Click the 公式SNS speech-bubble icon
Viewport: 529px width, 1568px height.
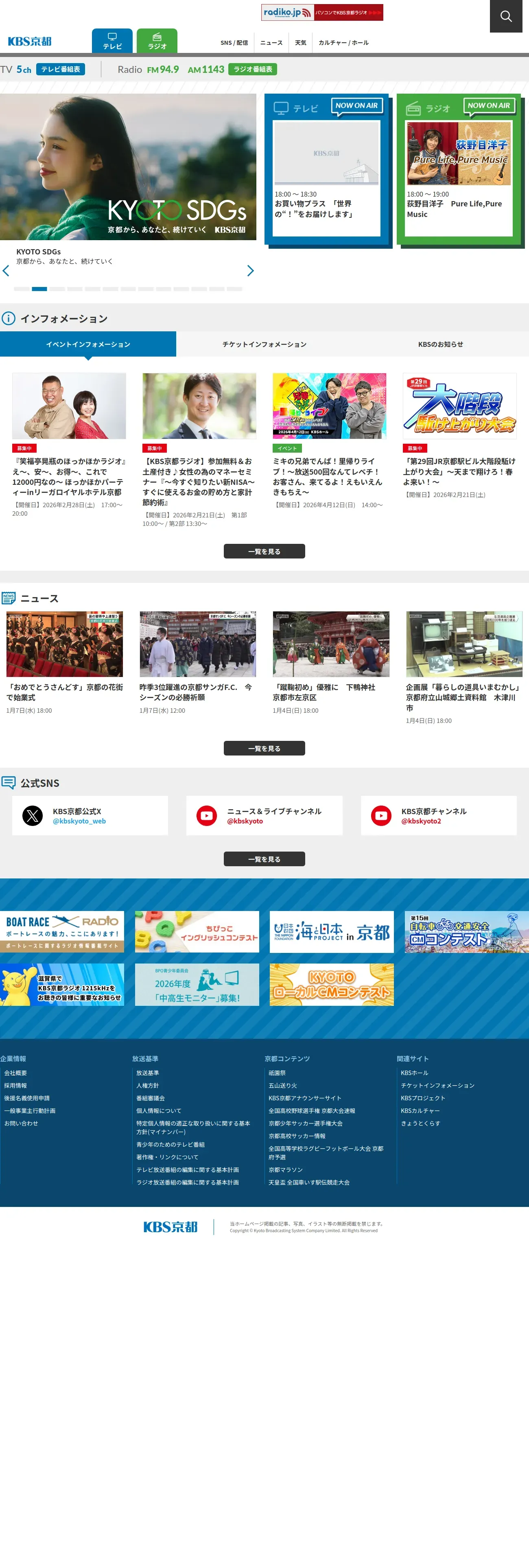pyautogui.click(x=8, y=783)
